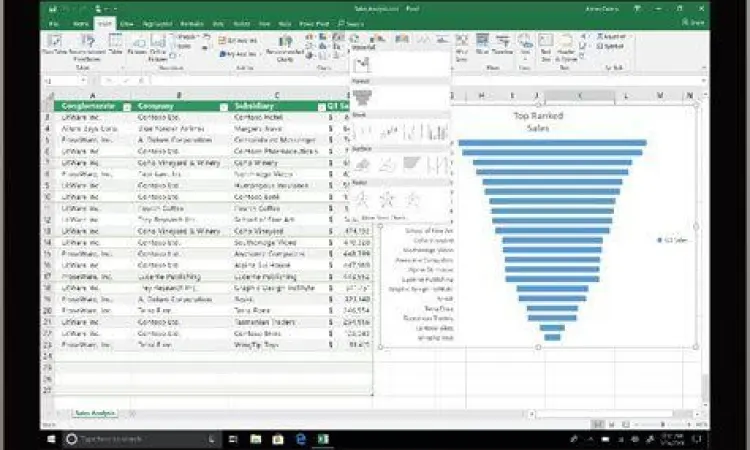Click the PivotTable button in the ribbon

tap(54, 44)
